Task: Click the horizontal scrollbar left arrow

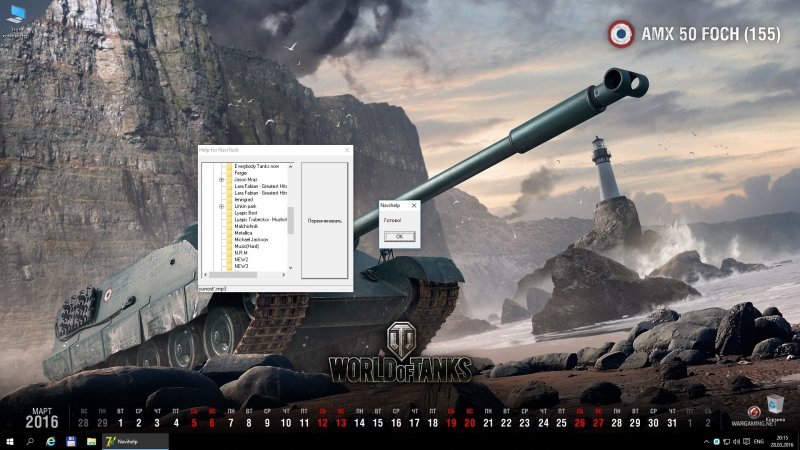Action: click(205, 274)
